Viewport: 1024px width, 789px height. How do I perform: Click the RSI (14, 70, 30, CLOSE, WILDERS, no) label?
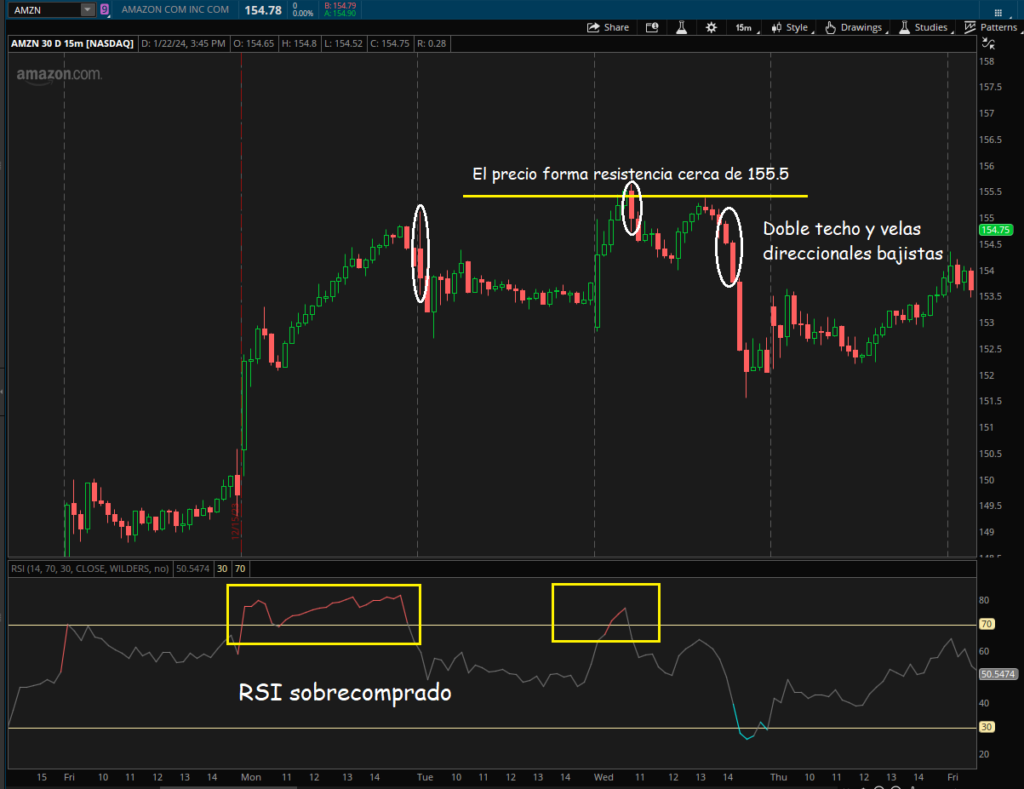click(x=90, y=569)
